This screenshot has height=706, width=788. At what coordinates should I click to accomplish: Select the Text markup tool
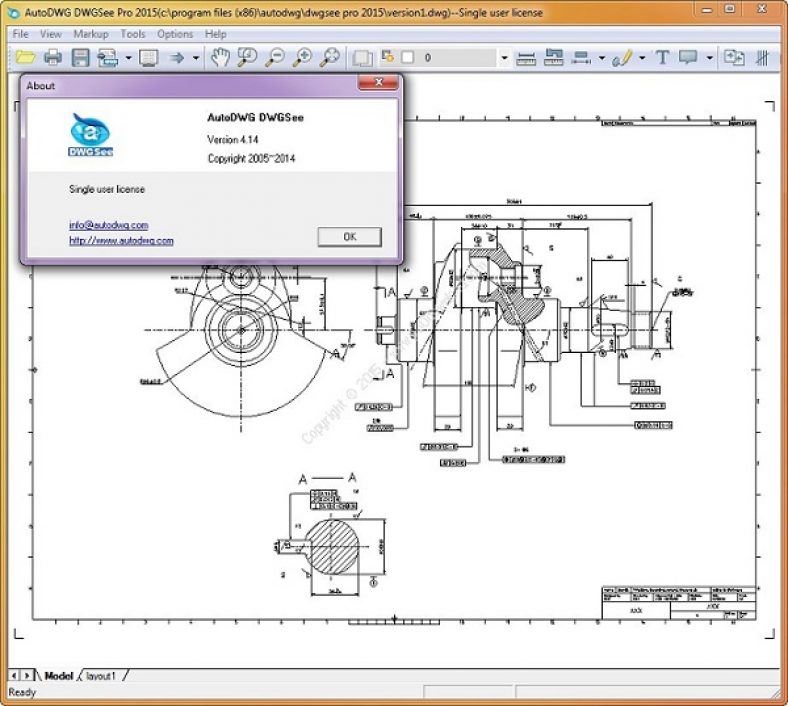click(x=662, y=57)
